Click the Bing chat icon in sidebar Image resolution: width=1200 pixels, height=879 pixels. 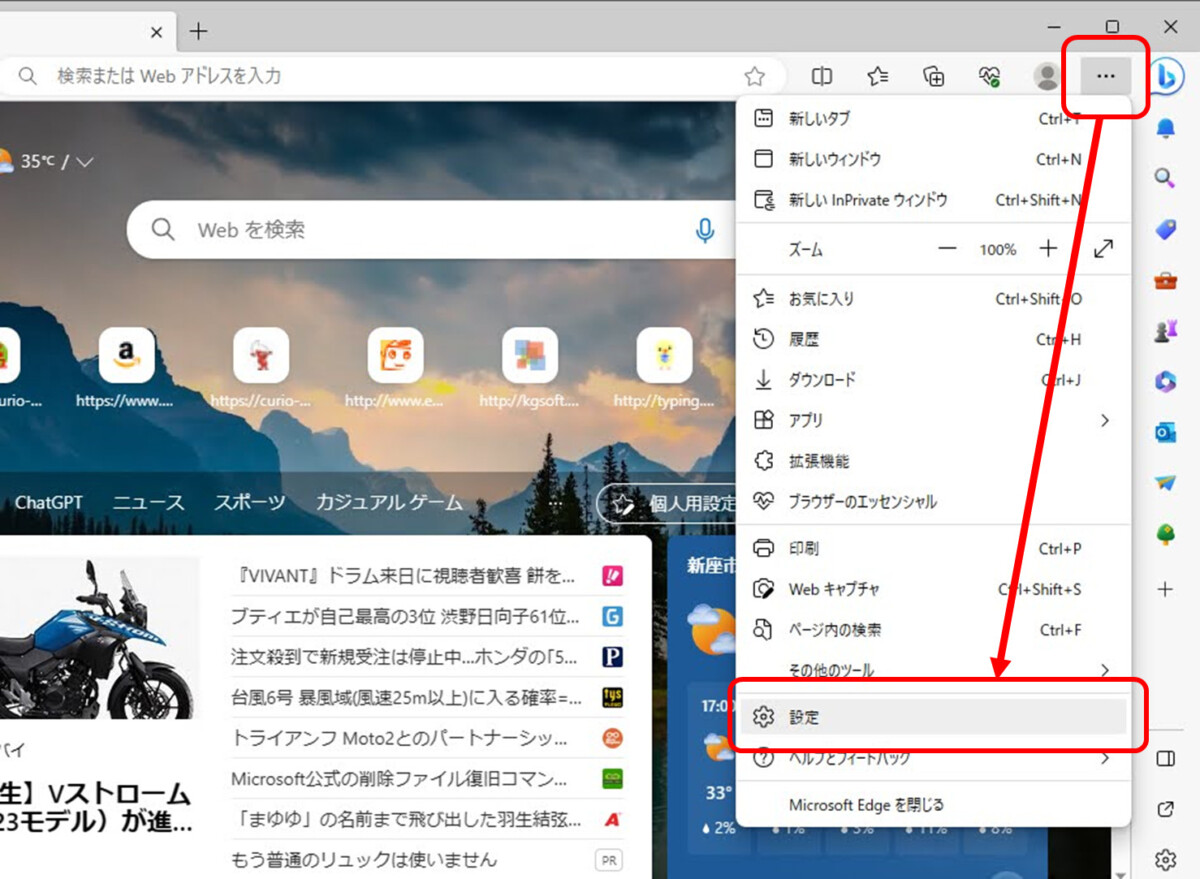1165,76
